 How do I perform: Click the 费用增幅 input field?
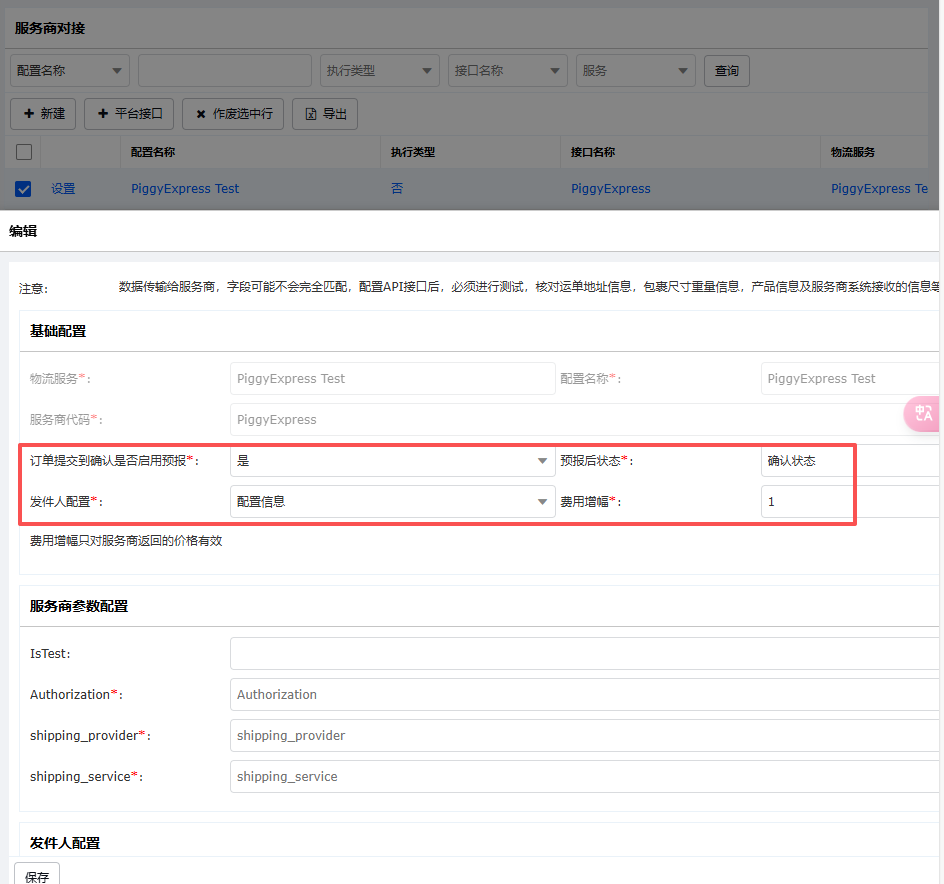(850, 502)
